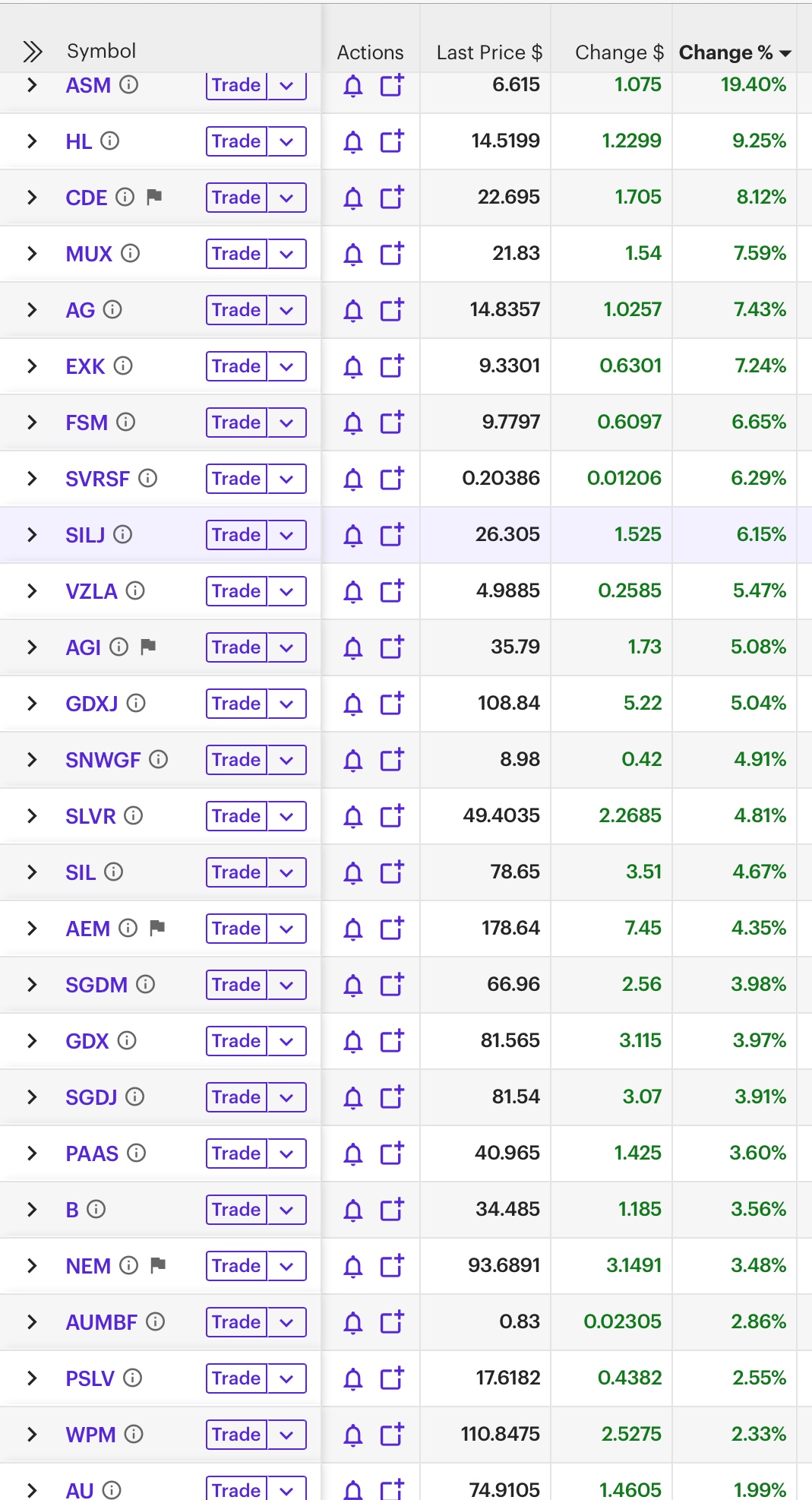
Task: Expand the double-chevron panel beside Symbol
Action: click(x=32, y=52)
